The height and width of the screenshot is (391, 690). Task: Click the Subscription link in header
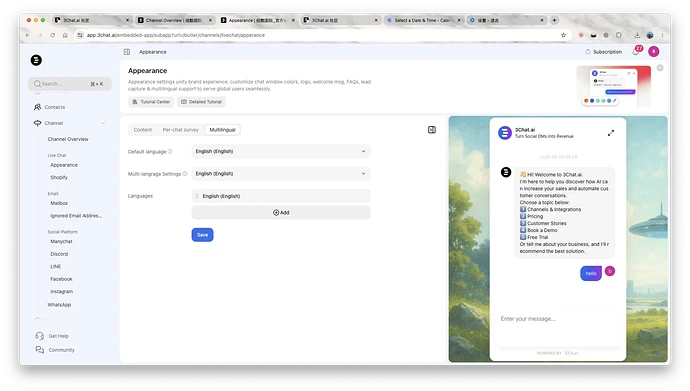point(604,52)
